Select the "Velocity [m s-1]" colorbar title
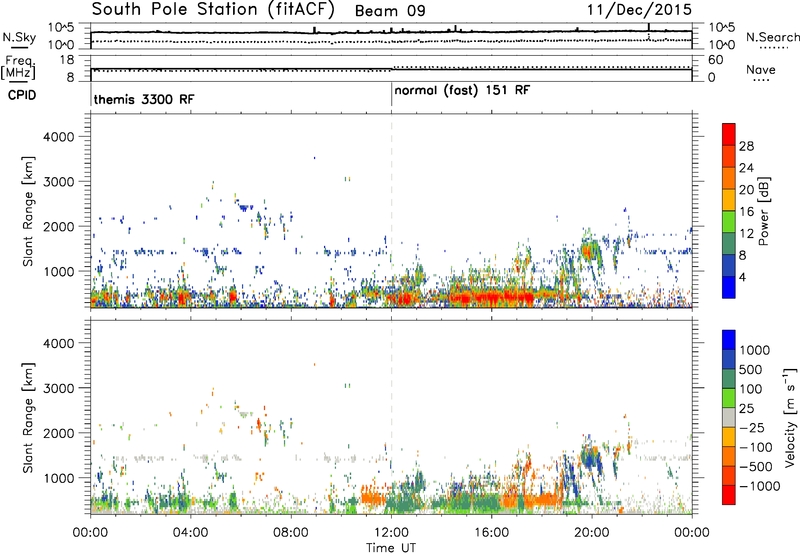This screenshot has height=554, width=800. click(x=790, y=417)
